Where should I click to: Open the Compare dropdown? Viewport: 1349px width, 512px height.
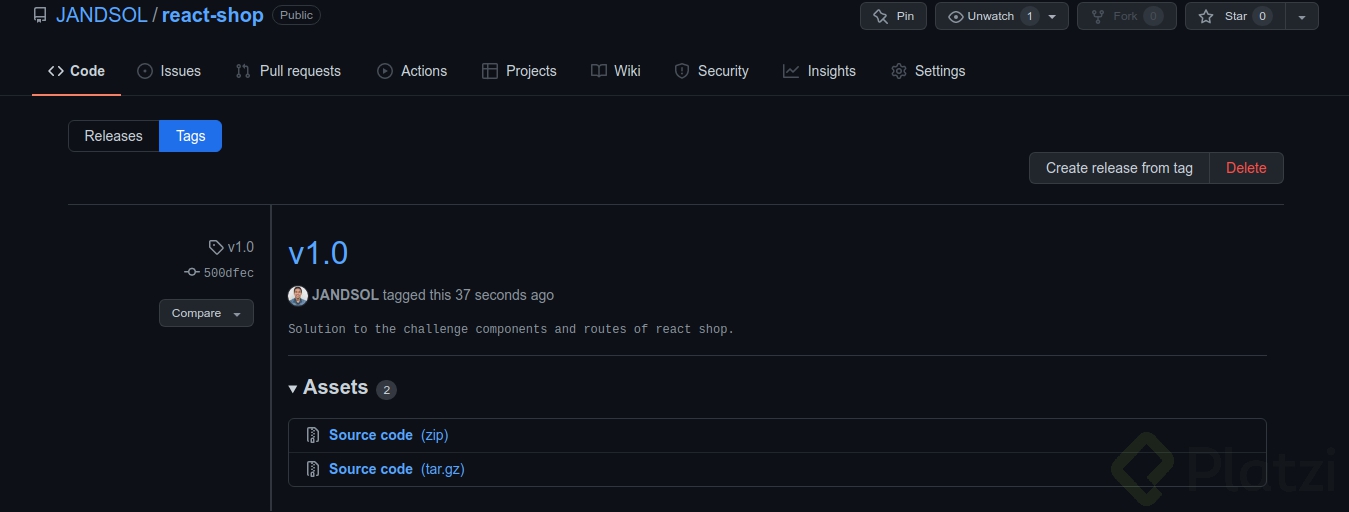pyautogui.click(x=206, y=313)
